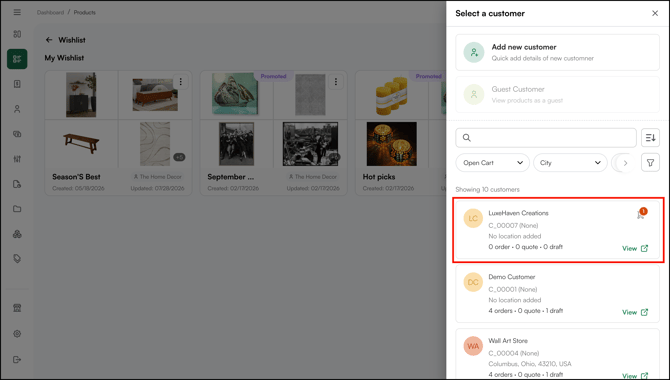View Demo Customer details
The width and height of the screenshot is (670, 380).
[x=635, y=312]
